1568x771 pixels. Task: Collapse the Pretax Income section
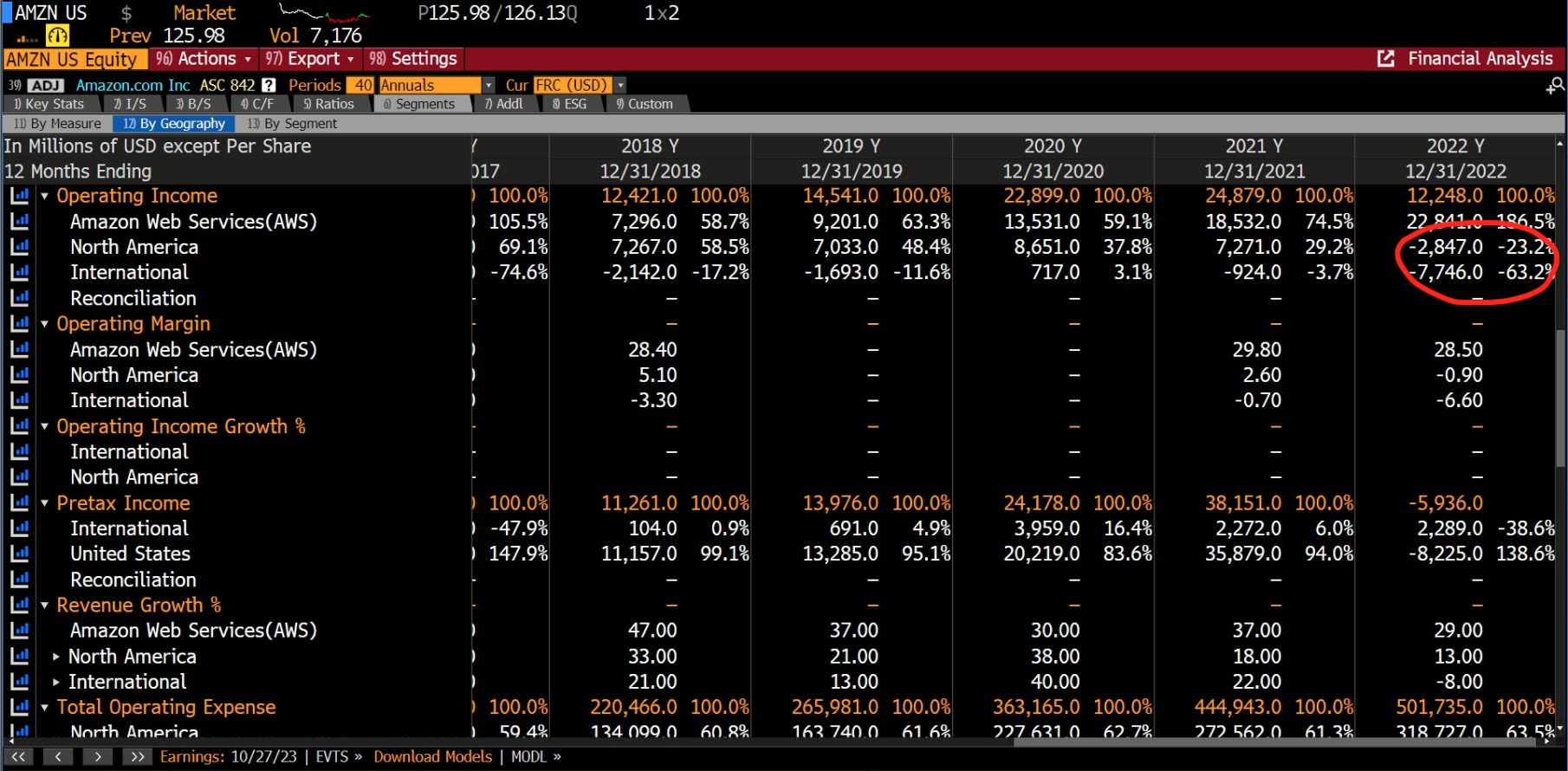(44, 504)
